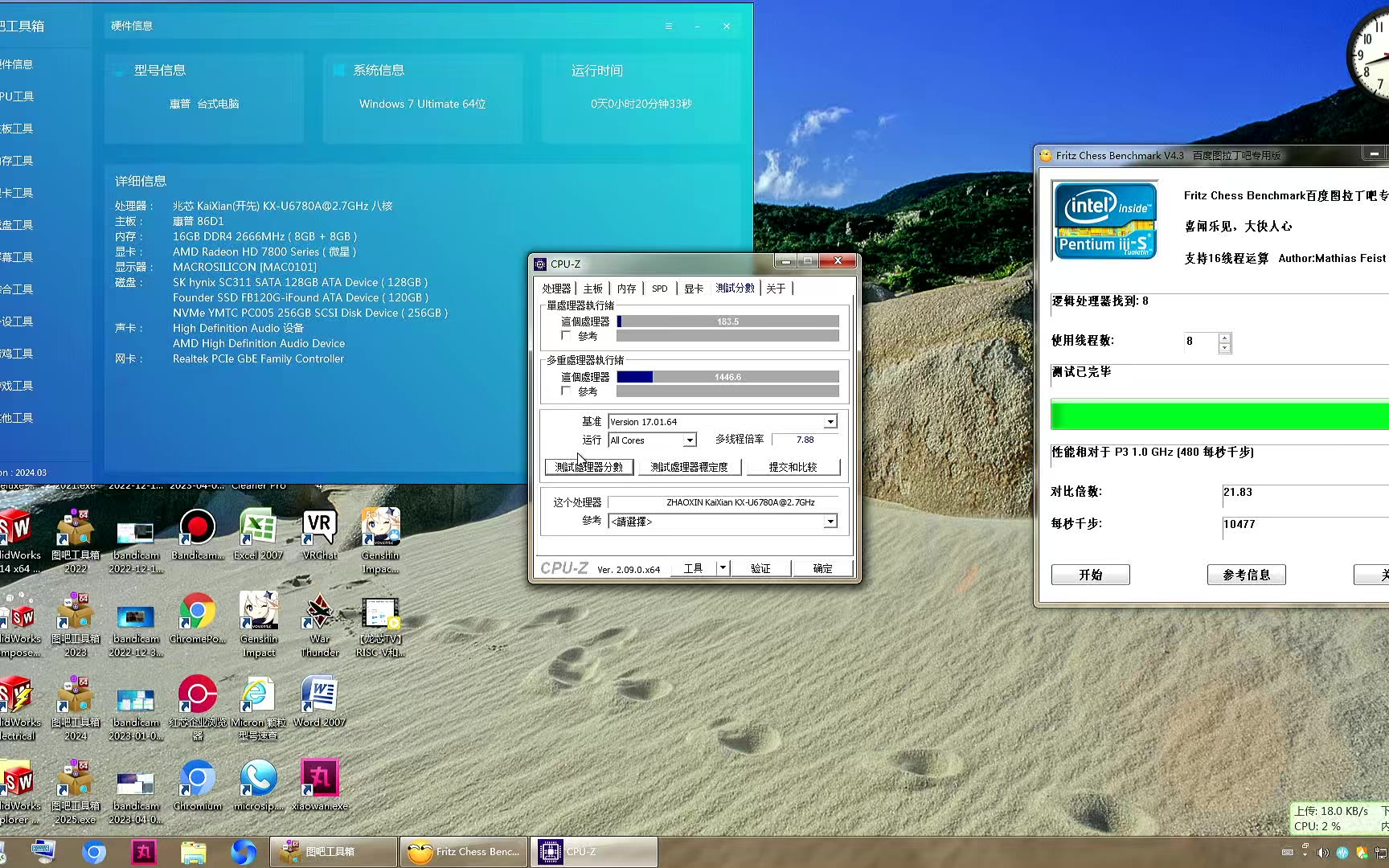Expand the 基准 Version 17.01.64 dropdown
Screen dimensions: 1389x868
830,422
